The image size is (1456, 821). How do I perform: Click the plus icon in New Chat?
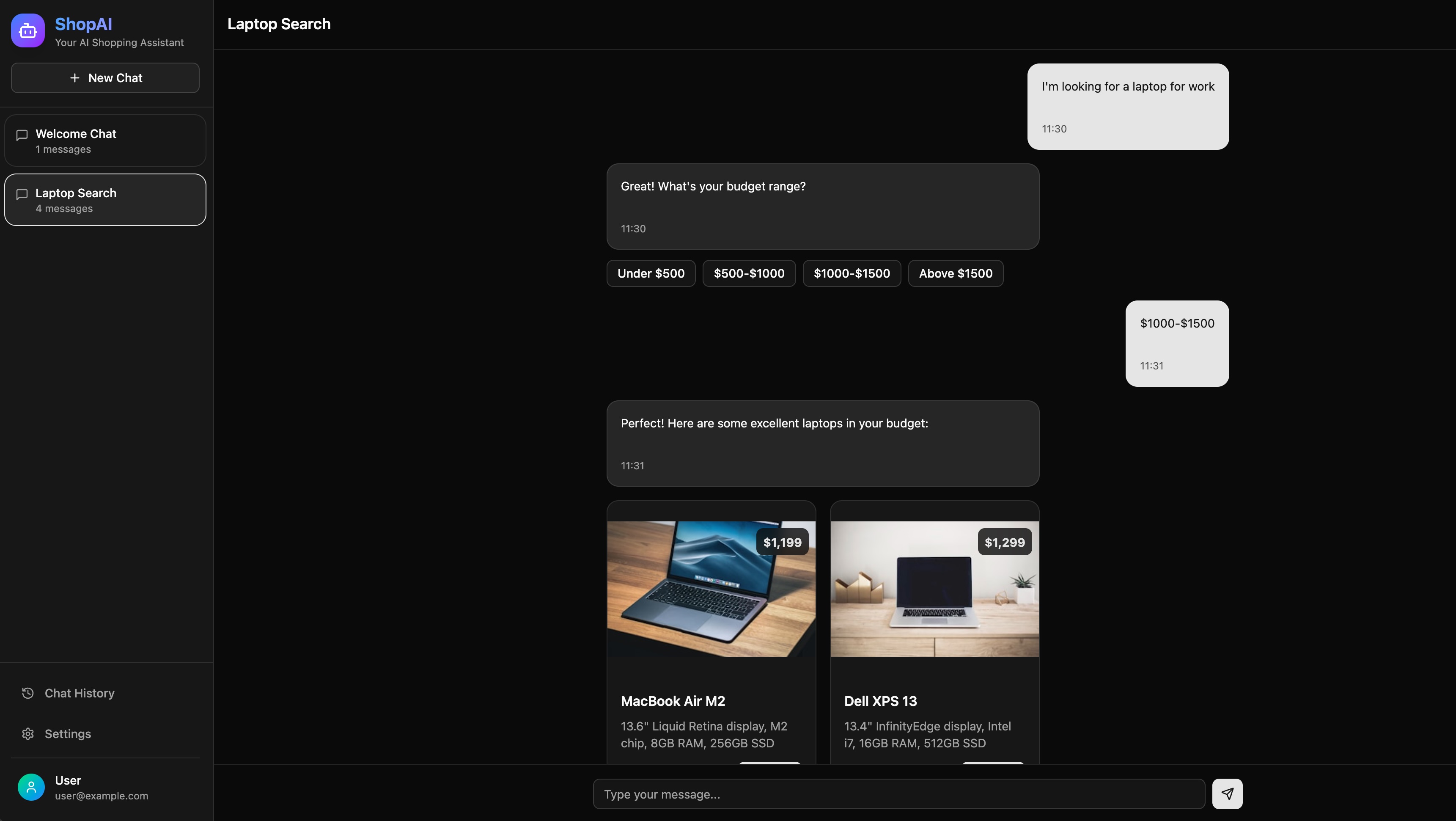[74, 78]
